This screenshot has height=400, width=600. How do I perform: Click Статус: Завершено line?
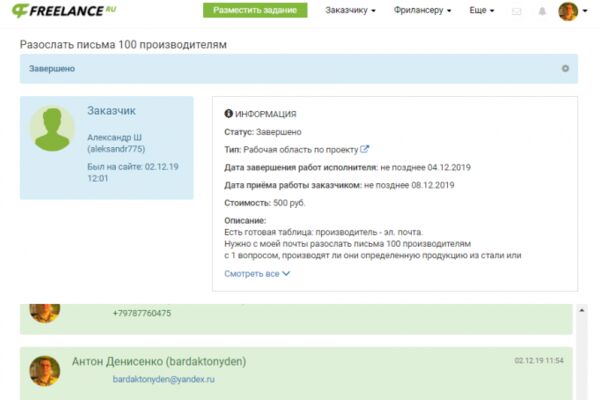coord(262,132)
